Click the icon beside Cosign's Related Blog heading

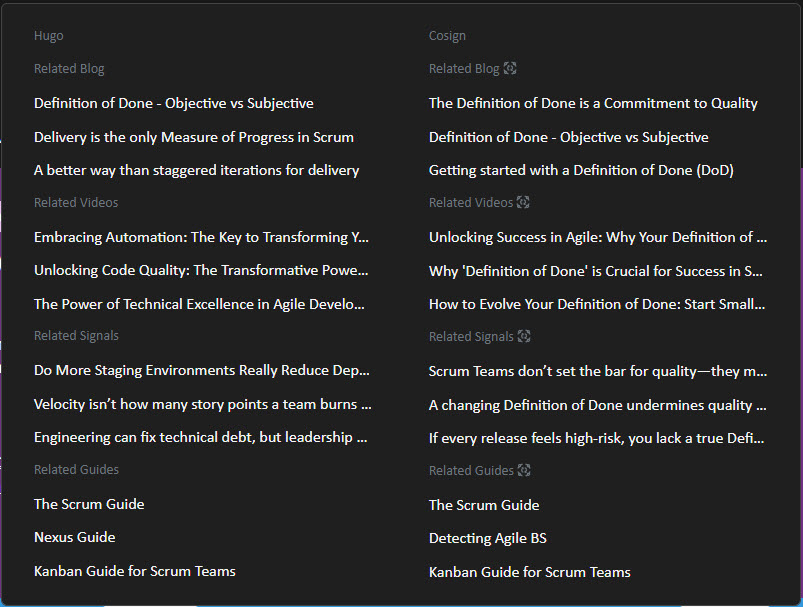510,68
